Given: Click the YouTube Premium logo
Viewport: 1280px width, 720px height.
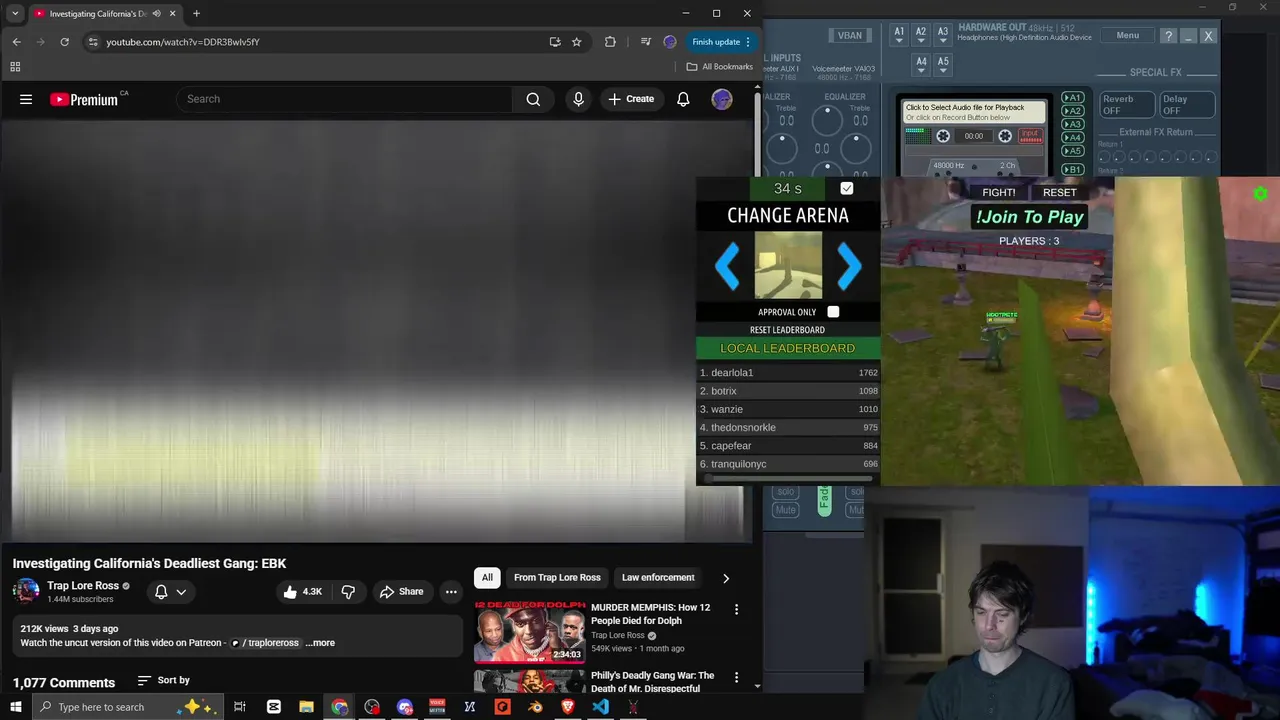Looking at the screenshot, I should (x=84, y=99).
